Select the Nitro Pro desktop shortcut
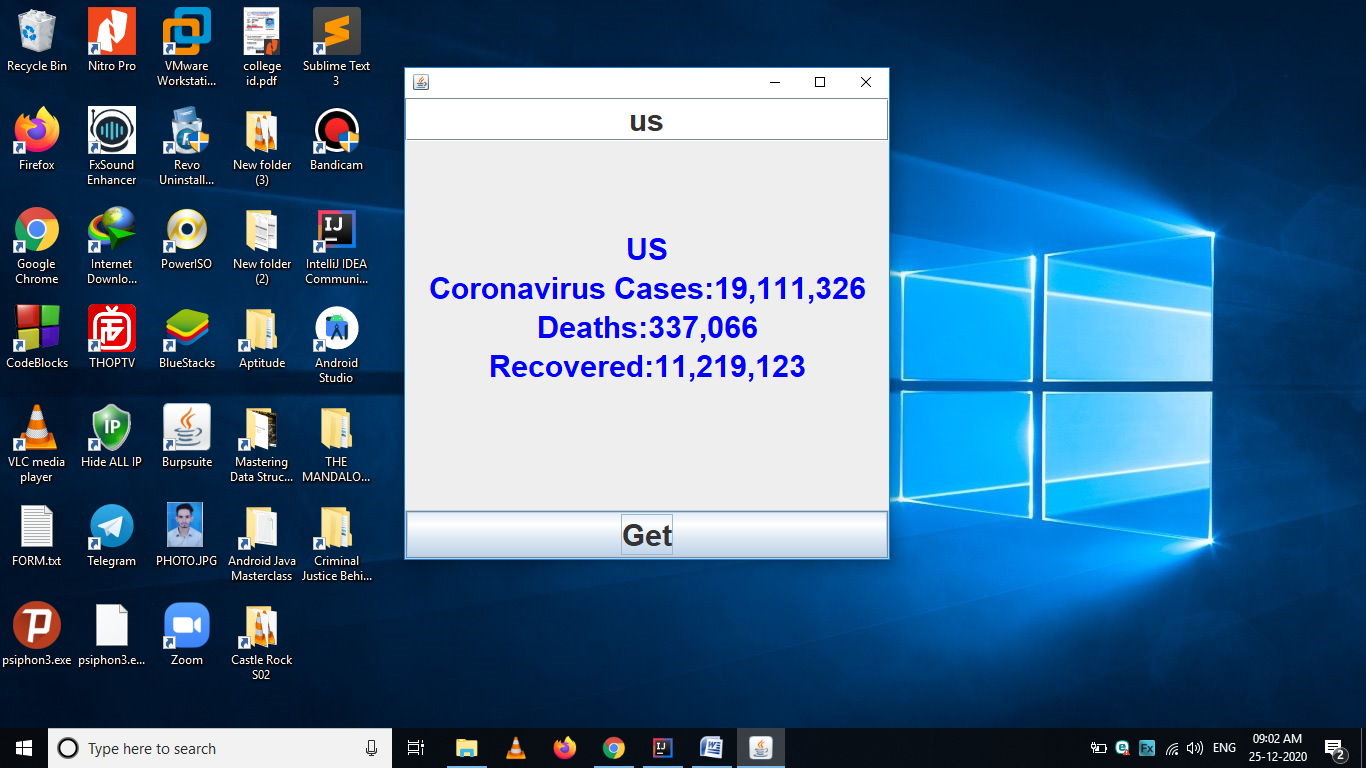 coord(112,41)
